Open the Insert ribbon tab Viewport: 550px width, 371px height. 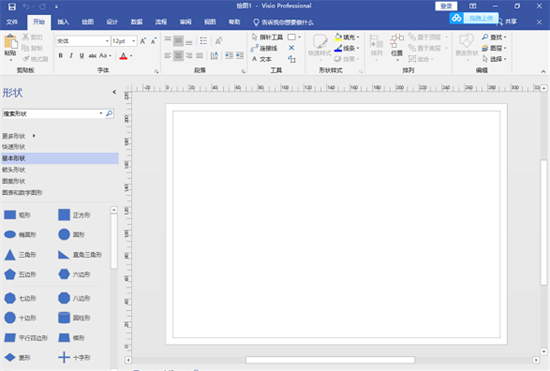[63, 22]
